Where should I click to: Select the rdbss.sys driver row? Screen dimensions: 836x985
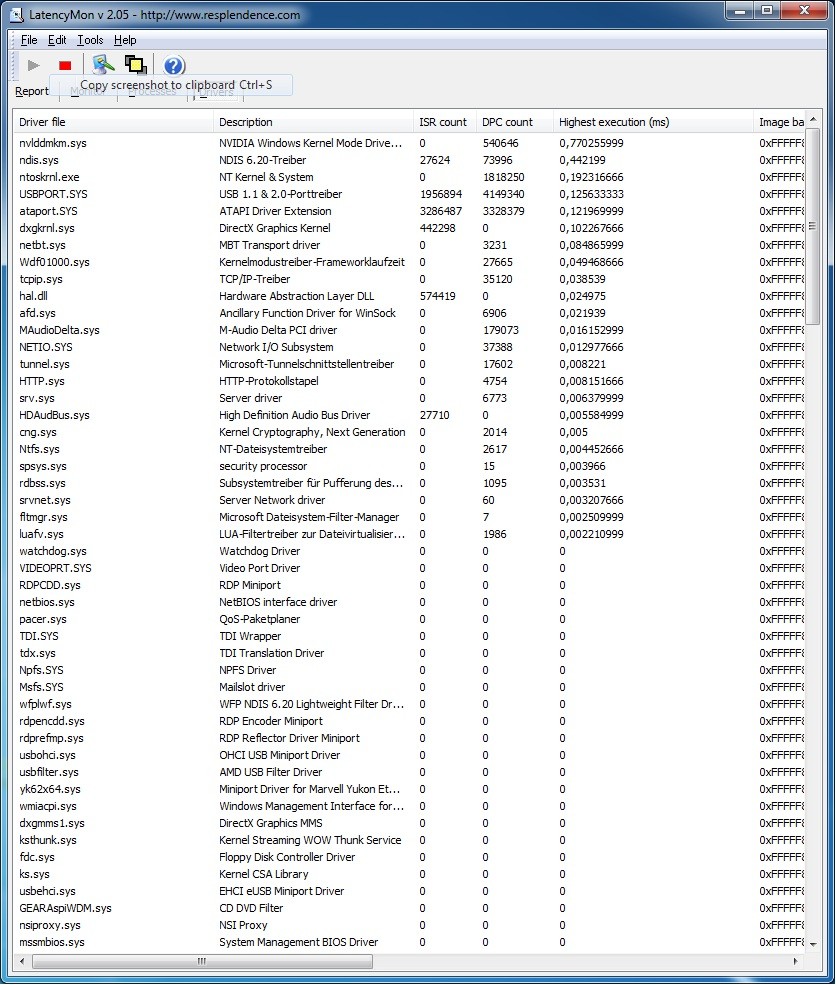(409, 483)
